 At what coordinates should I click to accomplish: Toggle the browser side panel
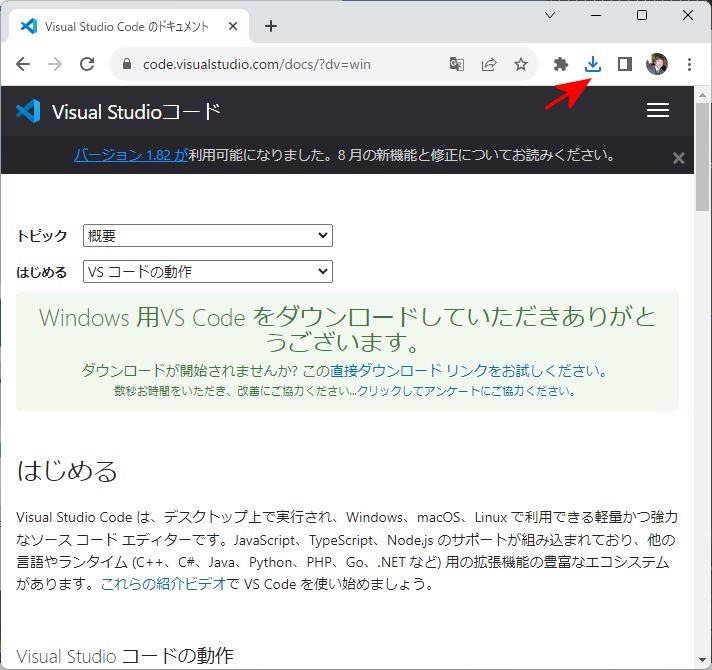pyautogui.click(x=625, y=64)
